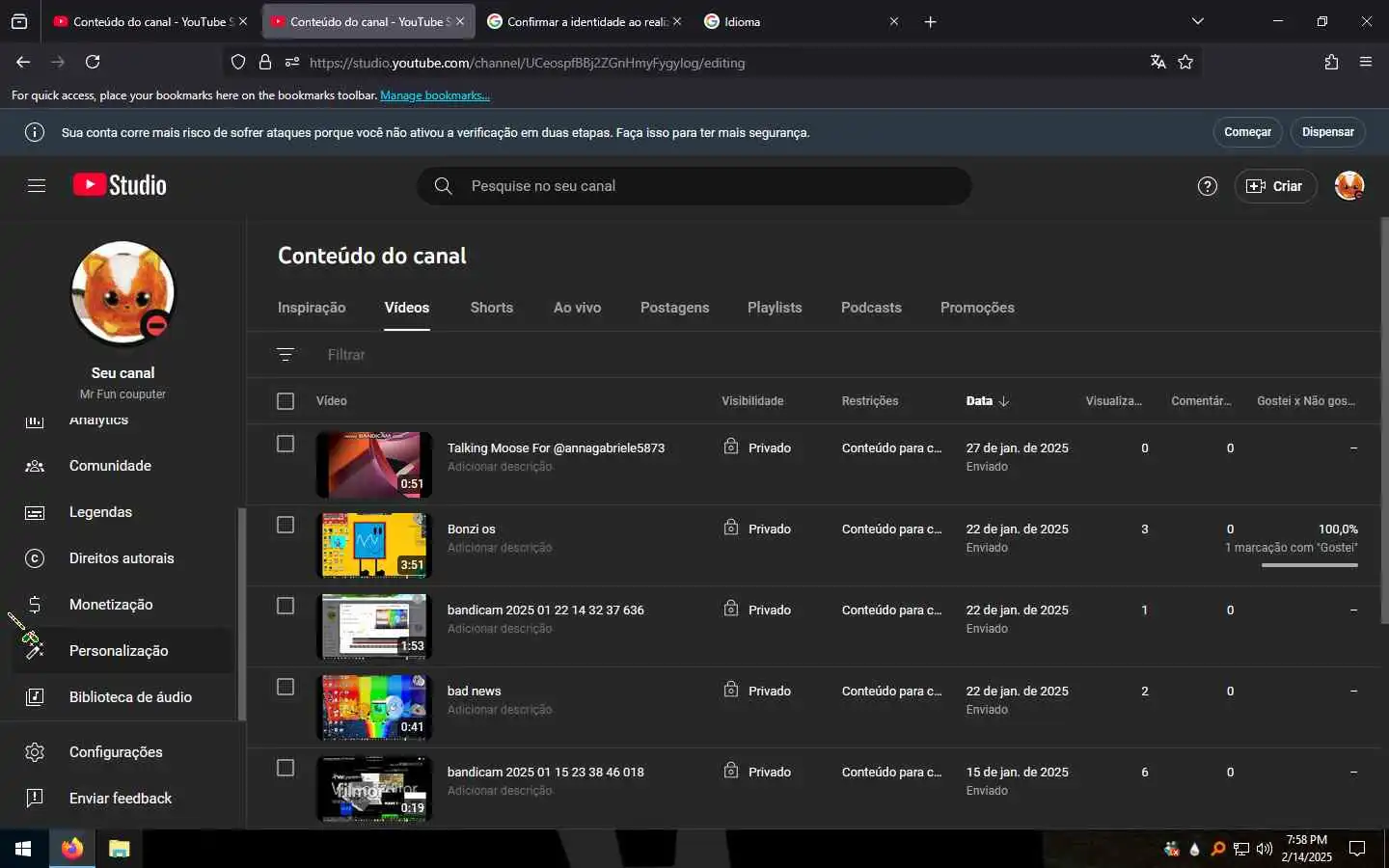Click the Começar button
The height and width of the screenshot is (868, 1389).
click(1247, 132)
